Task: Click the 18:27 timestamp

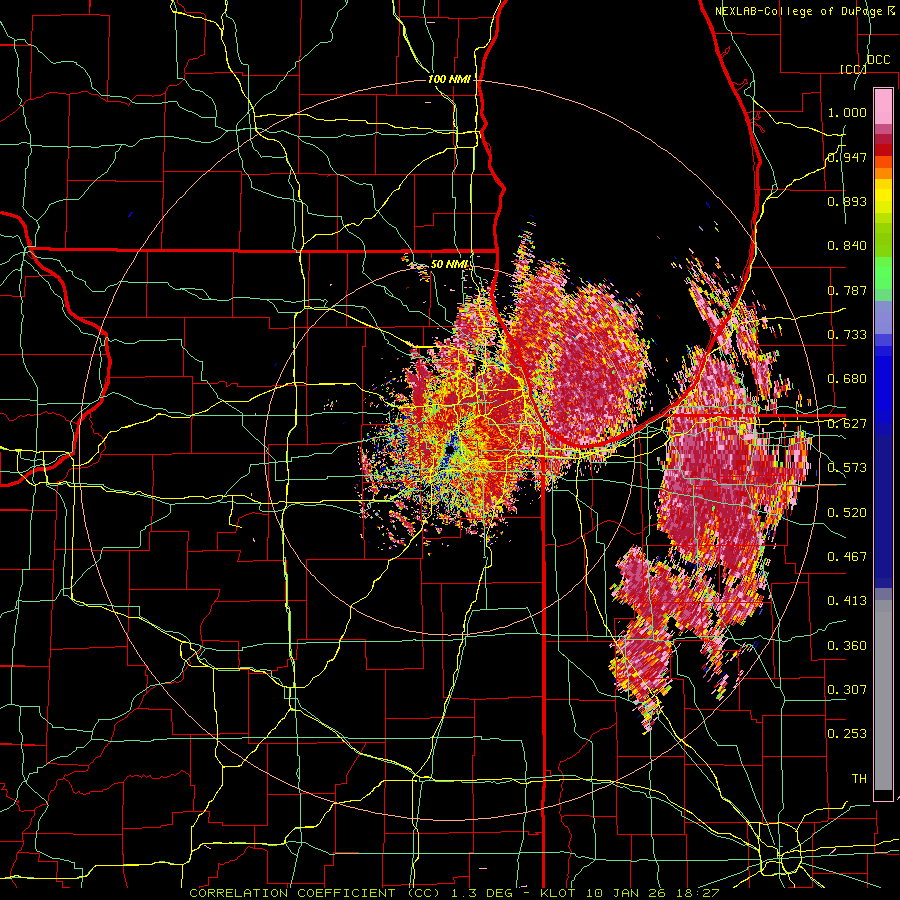Action: click(700, 893)
